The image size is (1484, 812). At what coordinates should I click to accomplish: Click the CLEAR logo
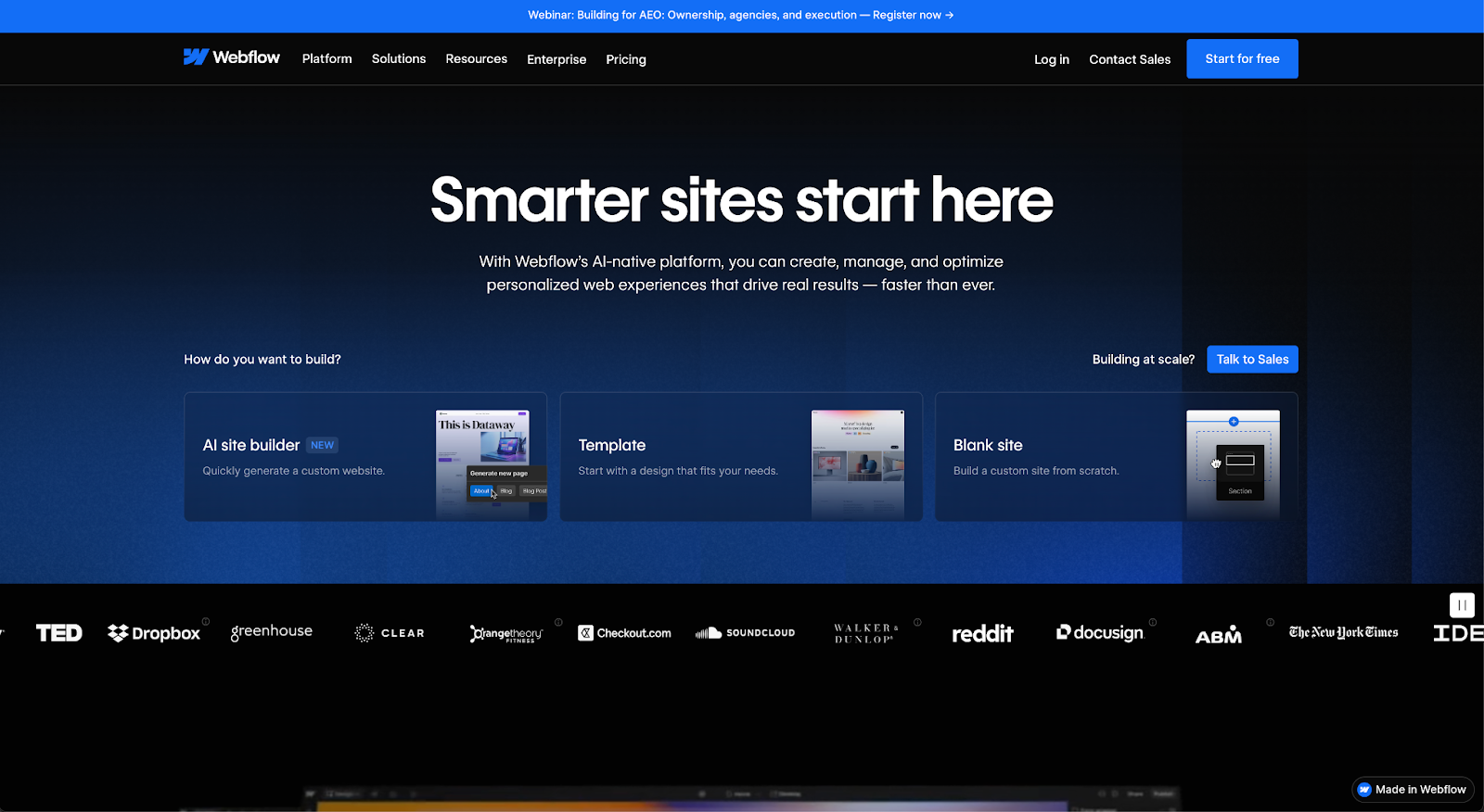tap(390, 633)
